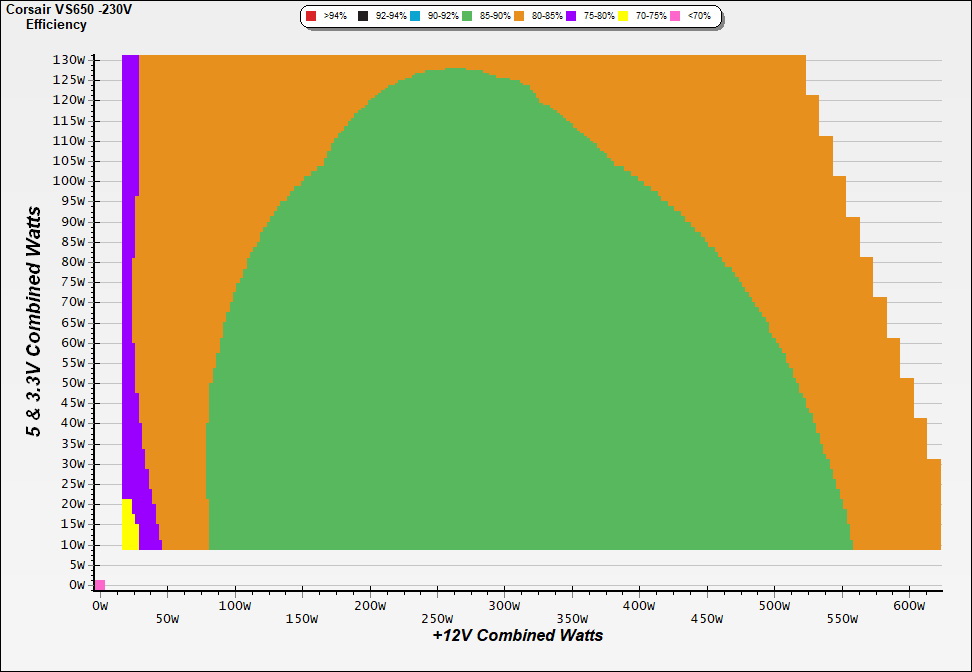972x672 pixels.
Task: Click the pink <70% block at chart origin
Action: [100, 584]
